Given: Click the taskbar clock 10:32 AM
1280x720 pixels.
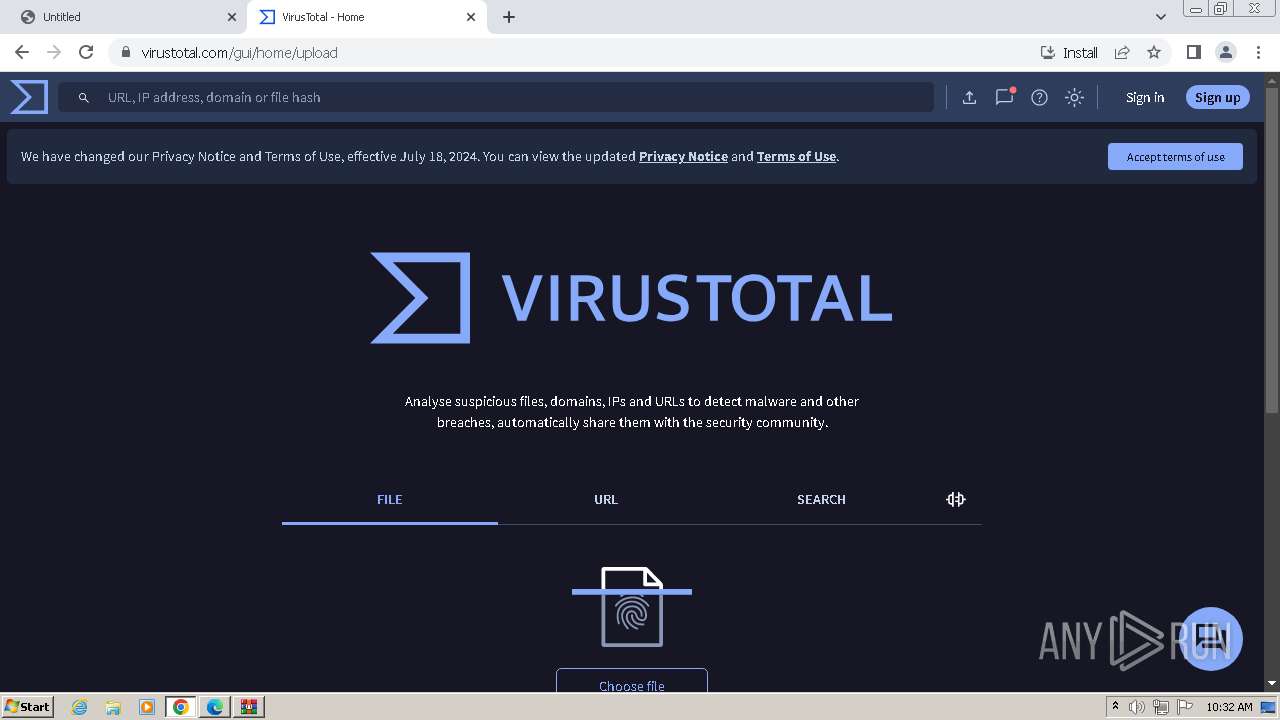Looking at the screenshot, I should (1229, 707).
